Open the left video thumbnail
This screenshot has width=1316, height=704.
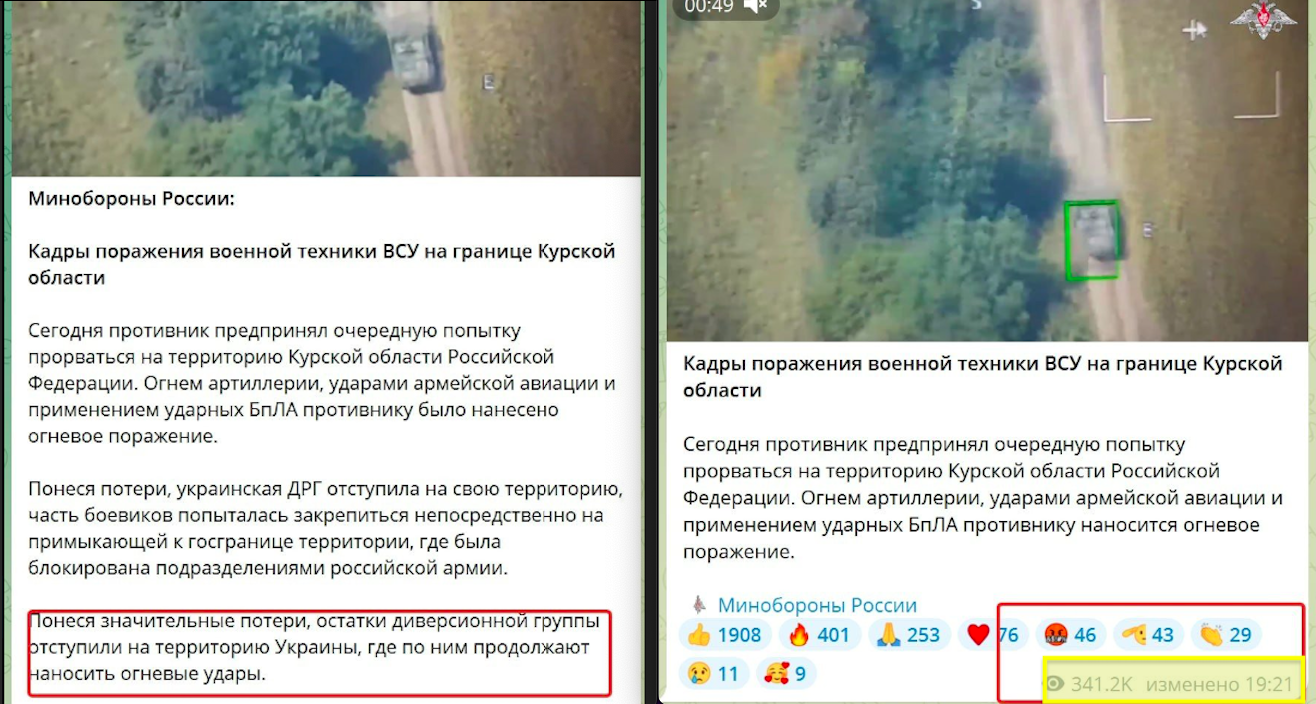coord(326,88)
